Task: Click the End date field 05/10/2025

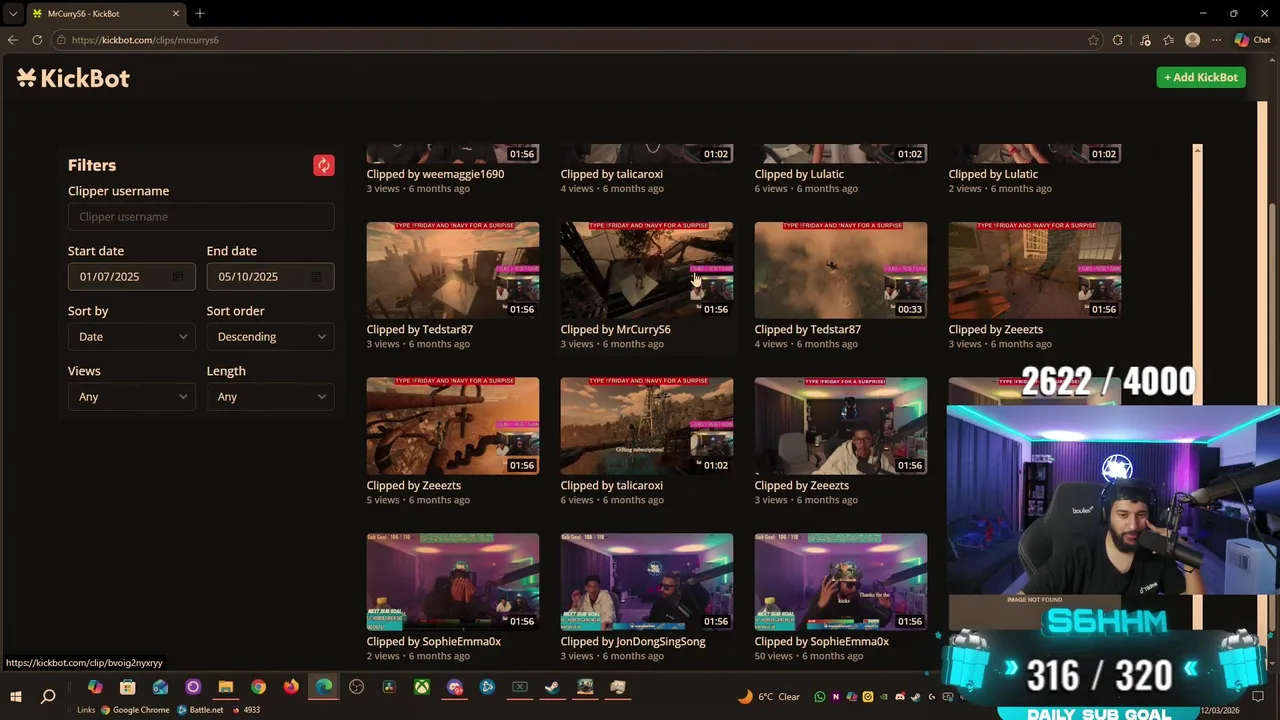Action: click(270, 277)
